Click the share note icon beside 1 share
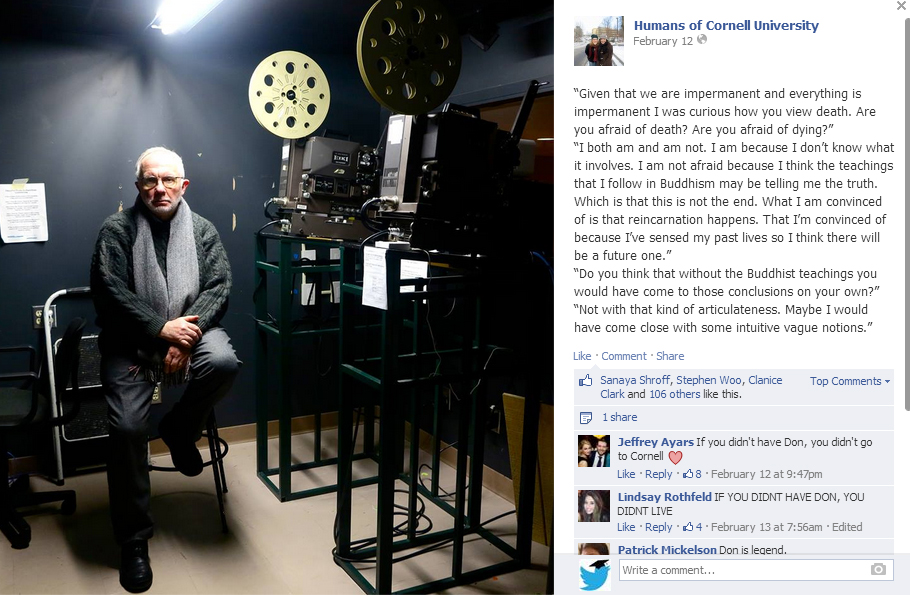910x595 pixels. coord(586,417)
